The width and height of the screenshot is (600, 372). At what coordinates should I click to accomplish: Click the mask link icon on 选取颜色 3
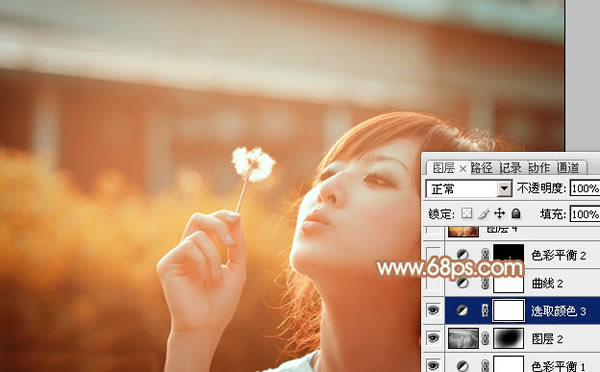coord(485,311)
